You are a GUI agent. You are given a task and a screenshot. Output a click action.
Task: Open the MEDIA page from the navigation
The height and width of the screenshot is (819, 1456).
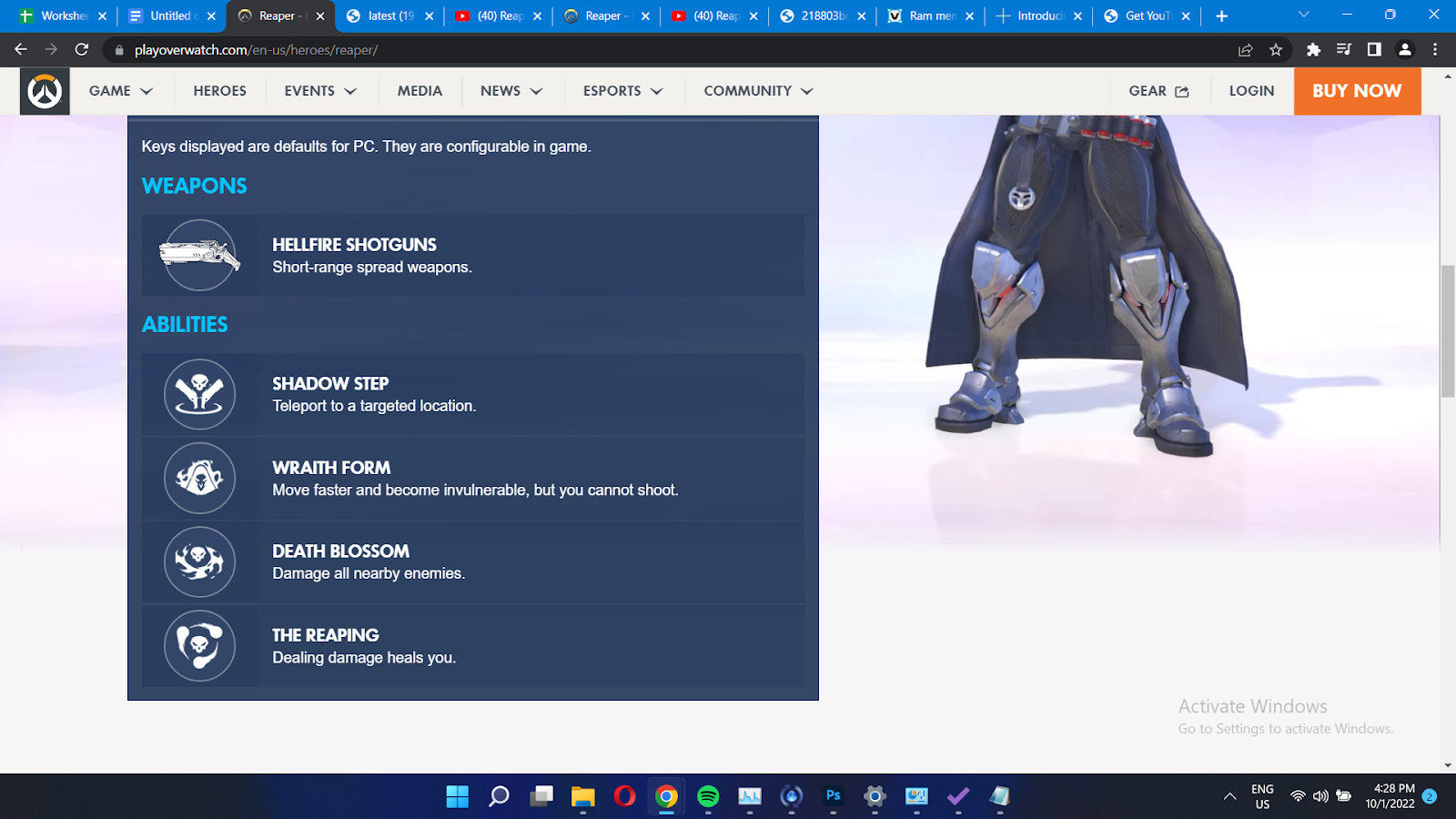[x=420, y=91]
